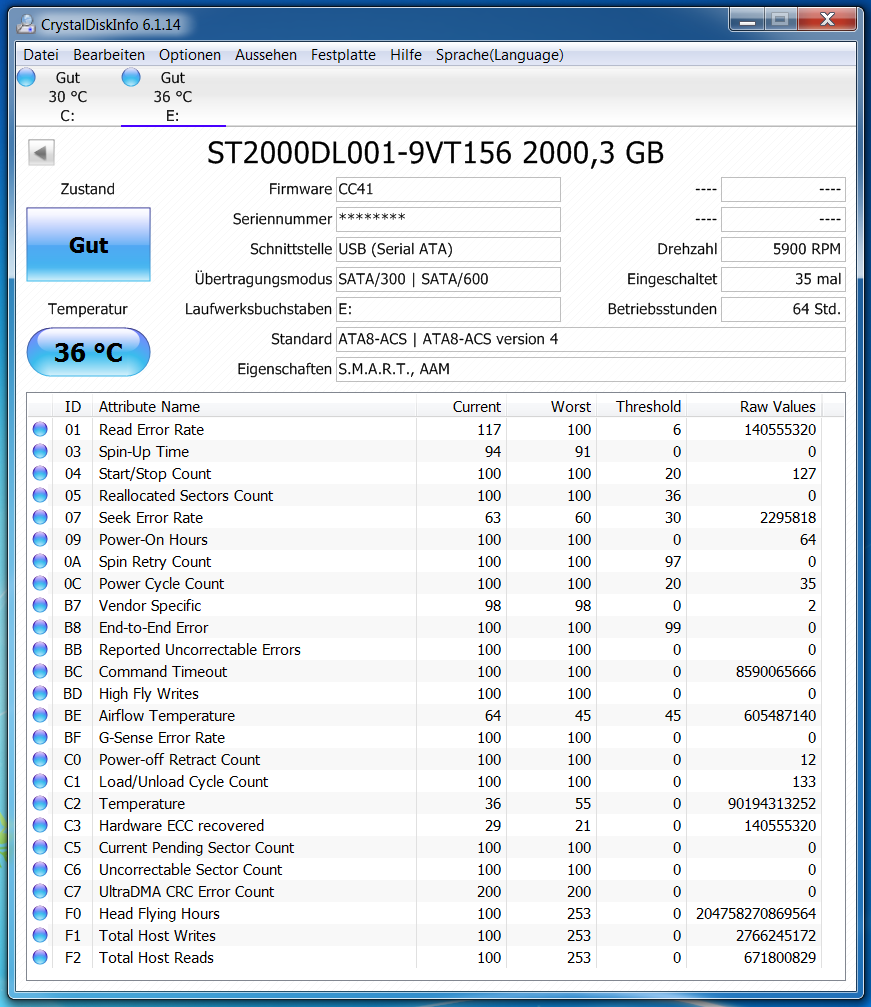Image resolution: width=871 pixels, height=1007 pixels.
Task: Click the Worst column header
Action: [x=551, y=407]
